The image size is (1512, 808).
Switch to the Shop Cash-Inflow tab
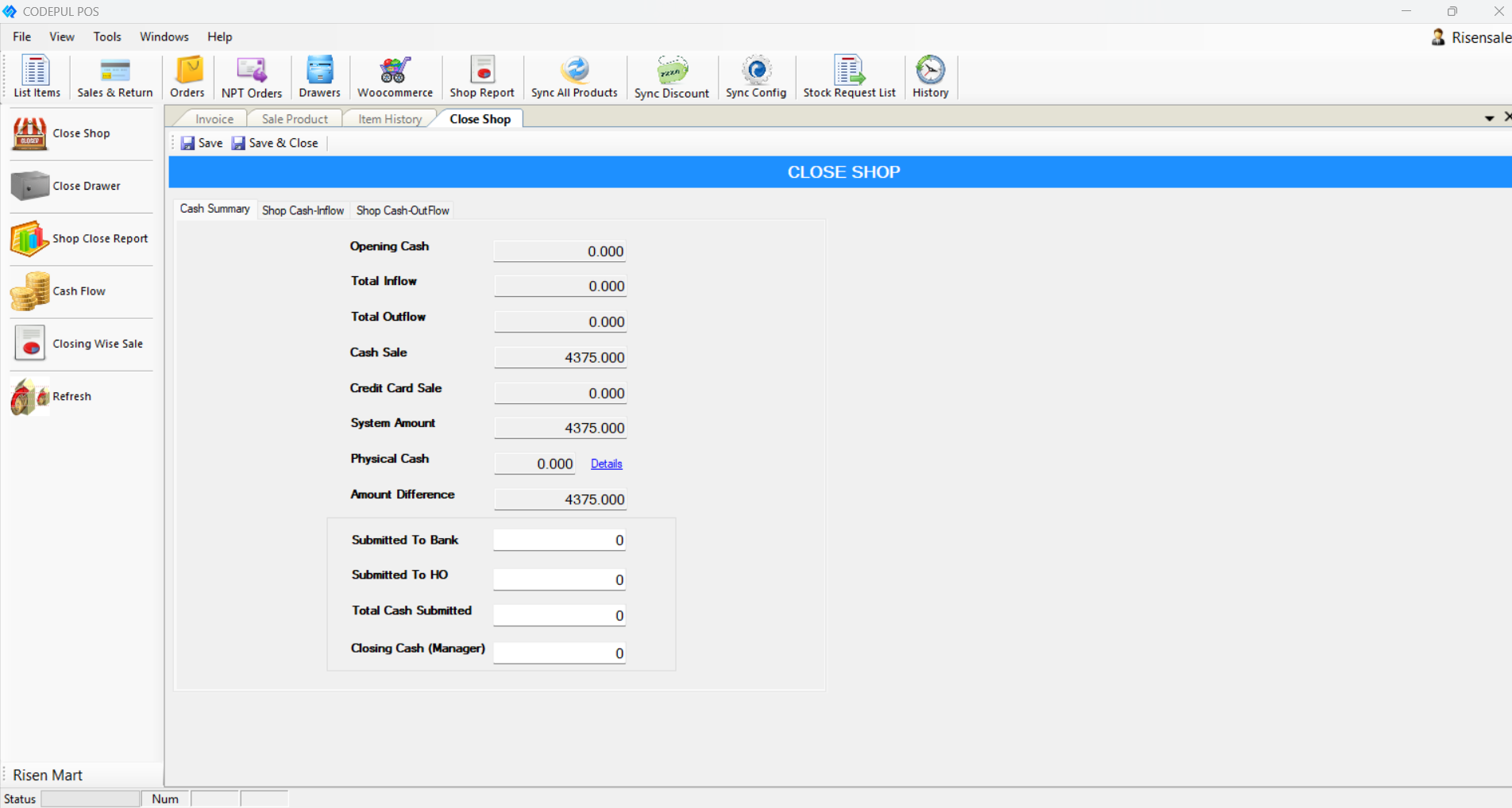pyautogui.click(x=303, y=210)
